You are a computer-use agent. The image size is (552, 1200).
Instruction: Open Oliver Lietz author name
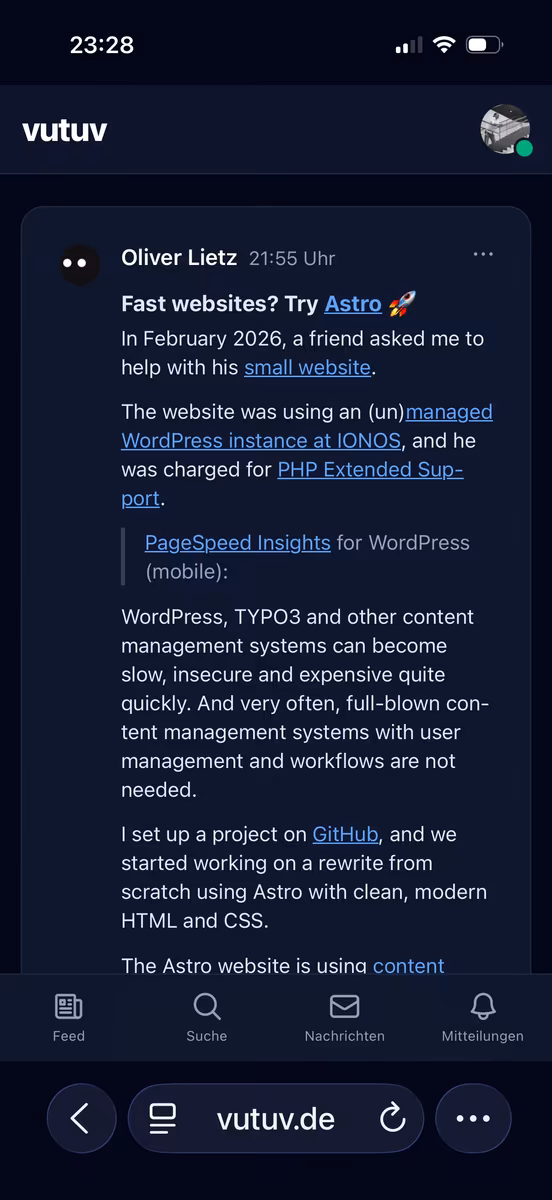click(179, 258)
